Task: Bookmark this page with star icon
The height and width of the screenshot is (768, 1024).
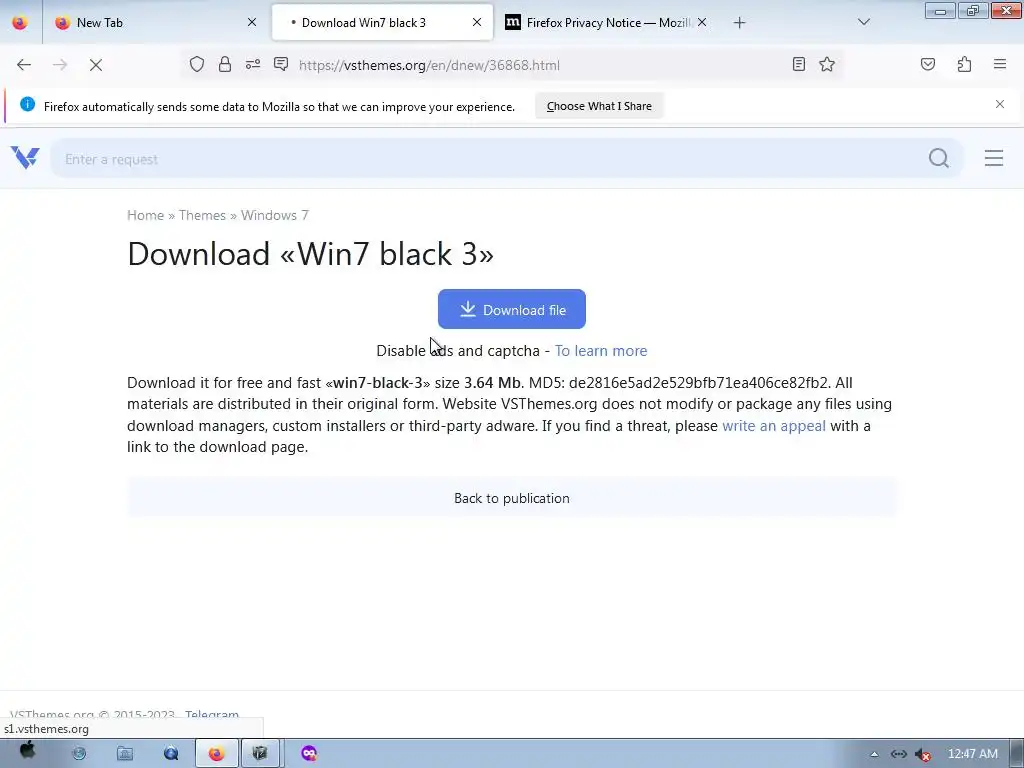Action: (x=827, y=64)
